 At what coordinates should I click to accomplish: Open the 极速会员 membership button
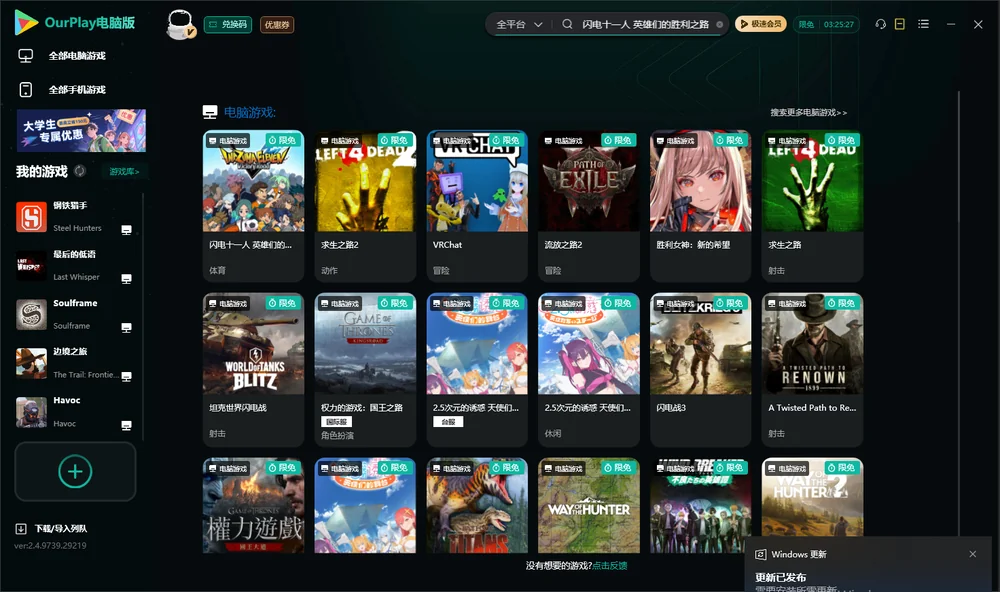coord(761,24)
